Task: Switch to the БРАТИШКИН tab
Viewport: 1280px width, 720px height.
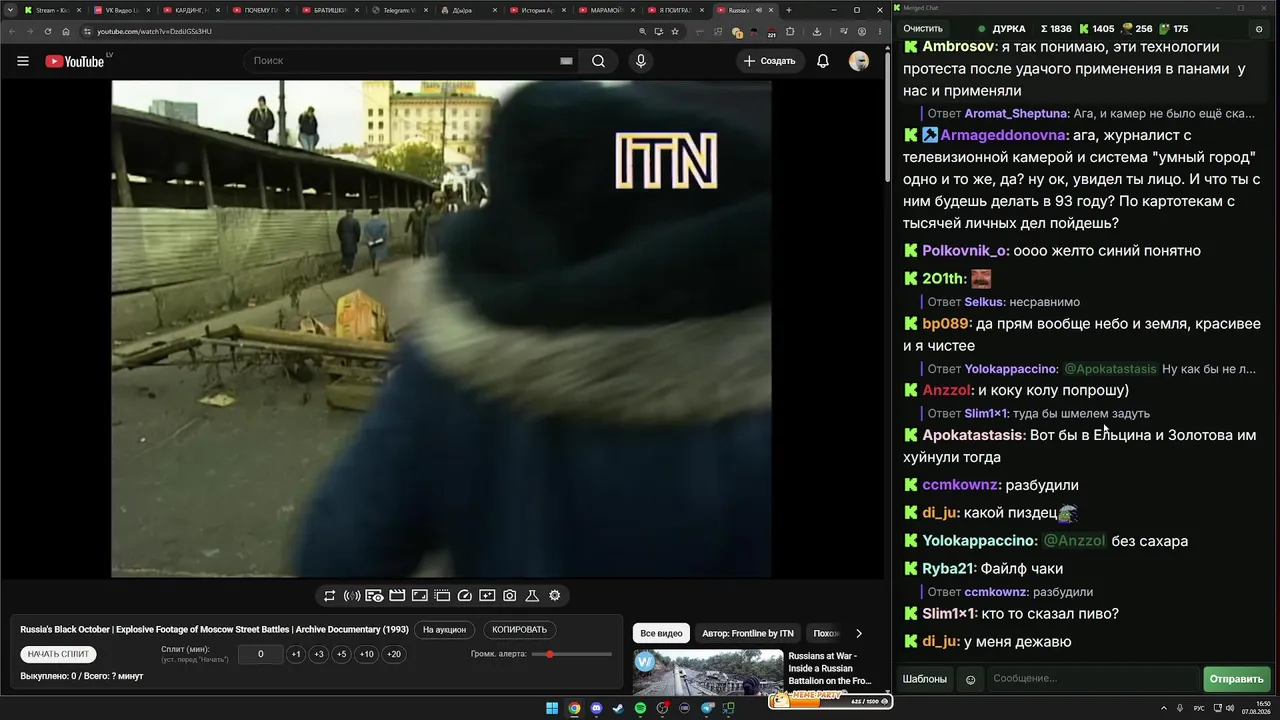Action: coord(329,10)
